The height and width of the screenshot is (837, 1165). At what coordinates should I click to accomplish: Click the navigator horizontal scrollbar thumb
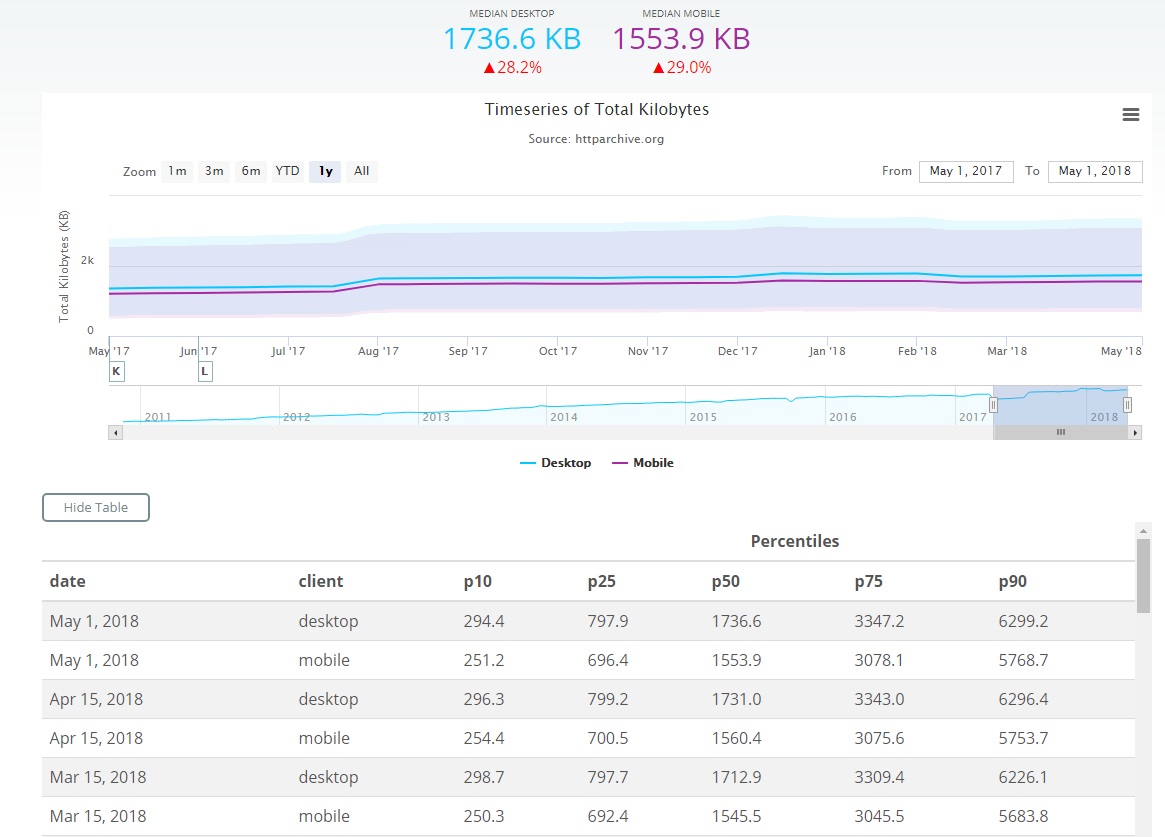coord(1060,433)
